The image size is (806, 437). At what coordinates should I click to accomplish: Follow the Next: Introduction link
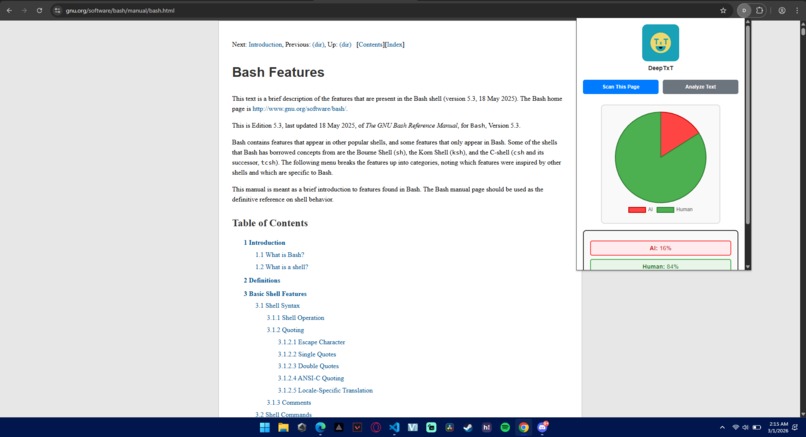pyautogui.click(x=265, y=45)
